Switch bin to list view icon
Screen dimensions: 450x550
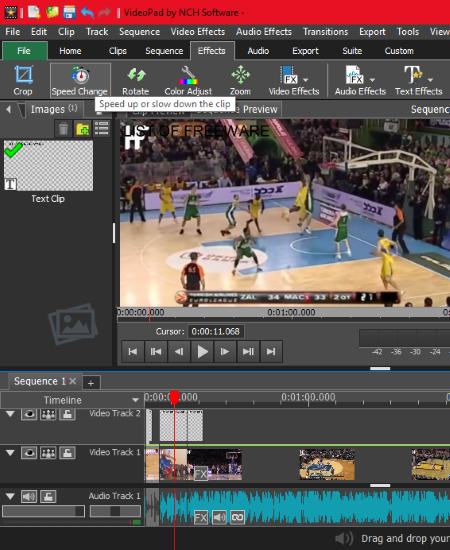pyautogui.click(x=102, y=129)
